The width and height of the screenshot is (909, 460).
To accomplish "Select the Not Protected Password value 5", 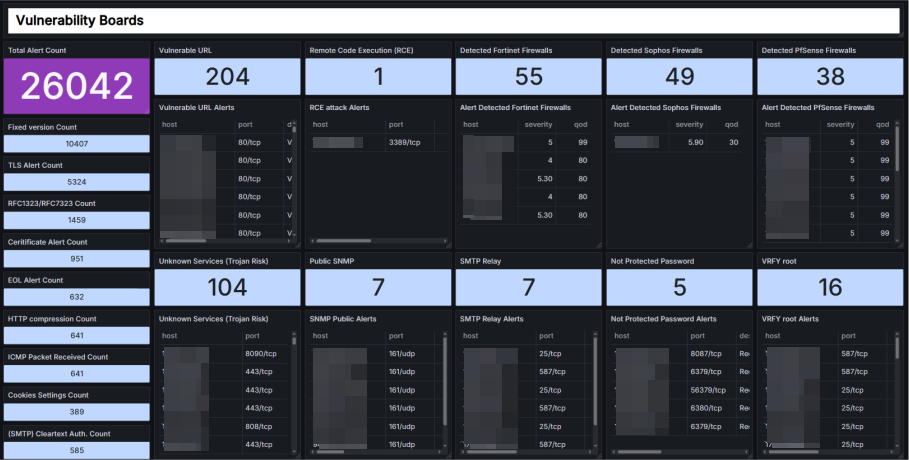I will (679, 287).
